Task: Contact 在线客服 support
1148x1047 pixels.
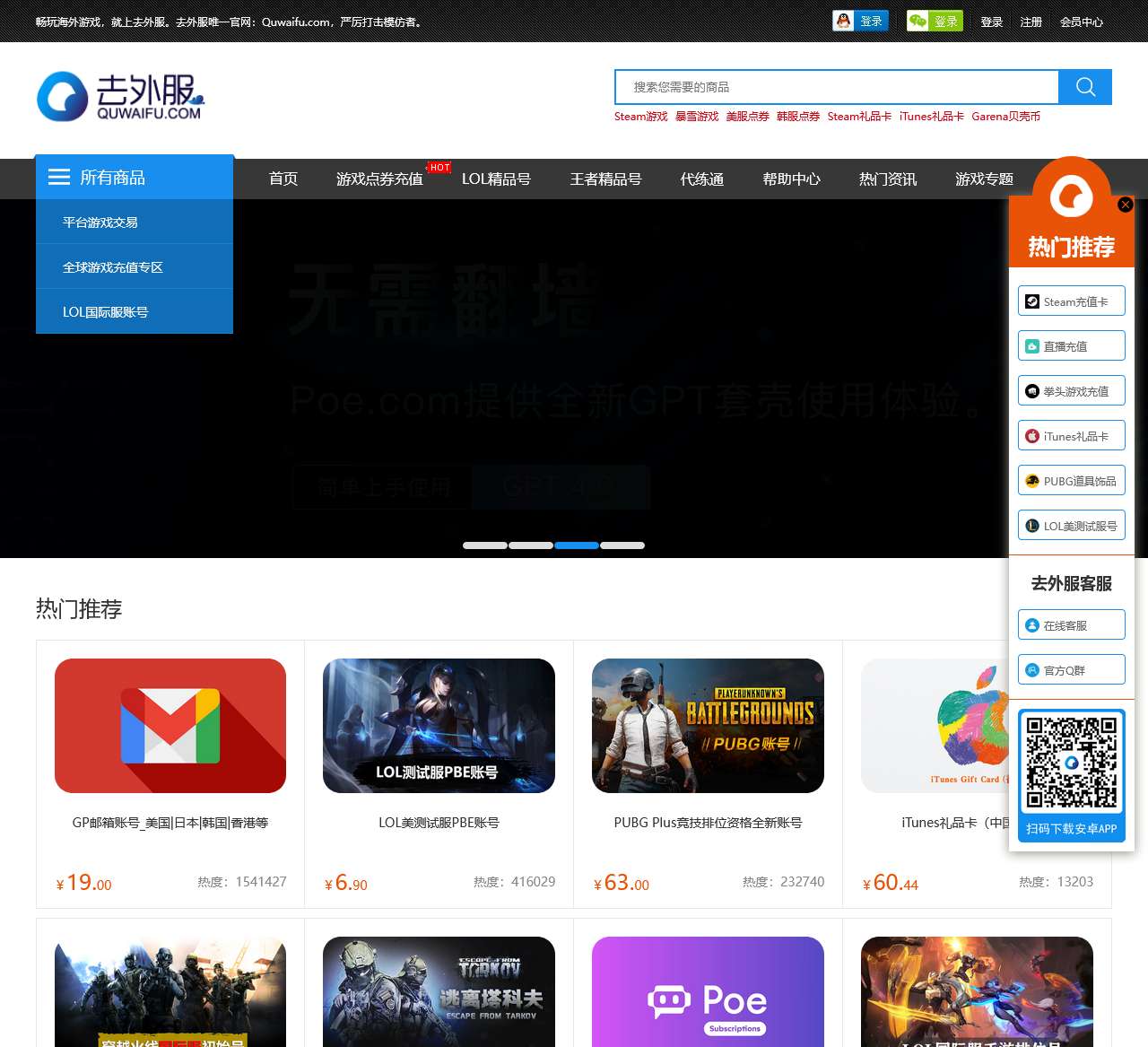Action: click(1071, 625)
